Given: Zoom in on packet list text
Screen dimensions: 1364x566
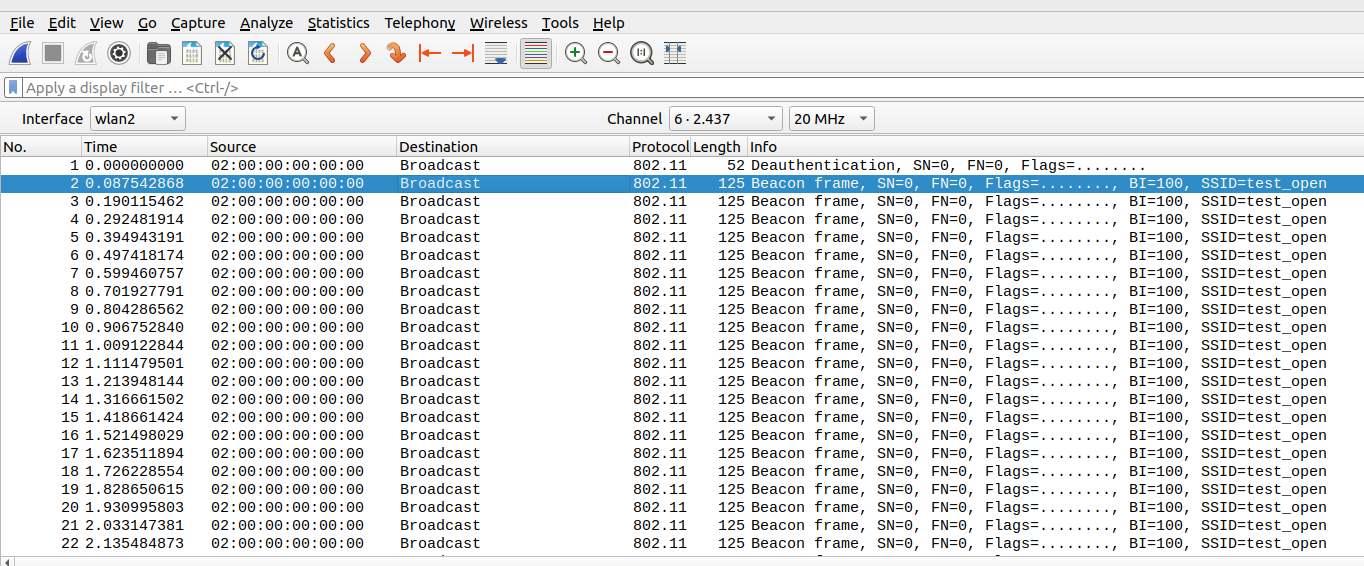Looking at the screenshot, I should (x=576, y=54).
